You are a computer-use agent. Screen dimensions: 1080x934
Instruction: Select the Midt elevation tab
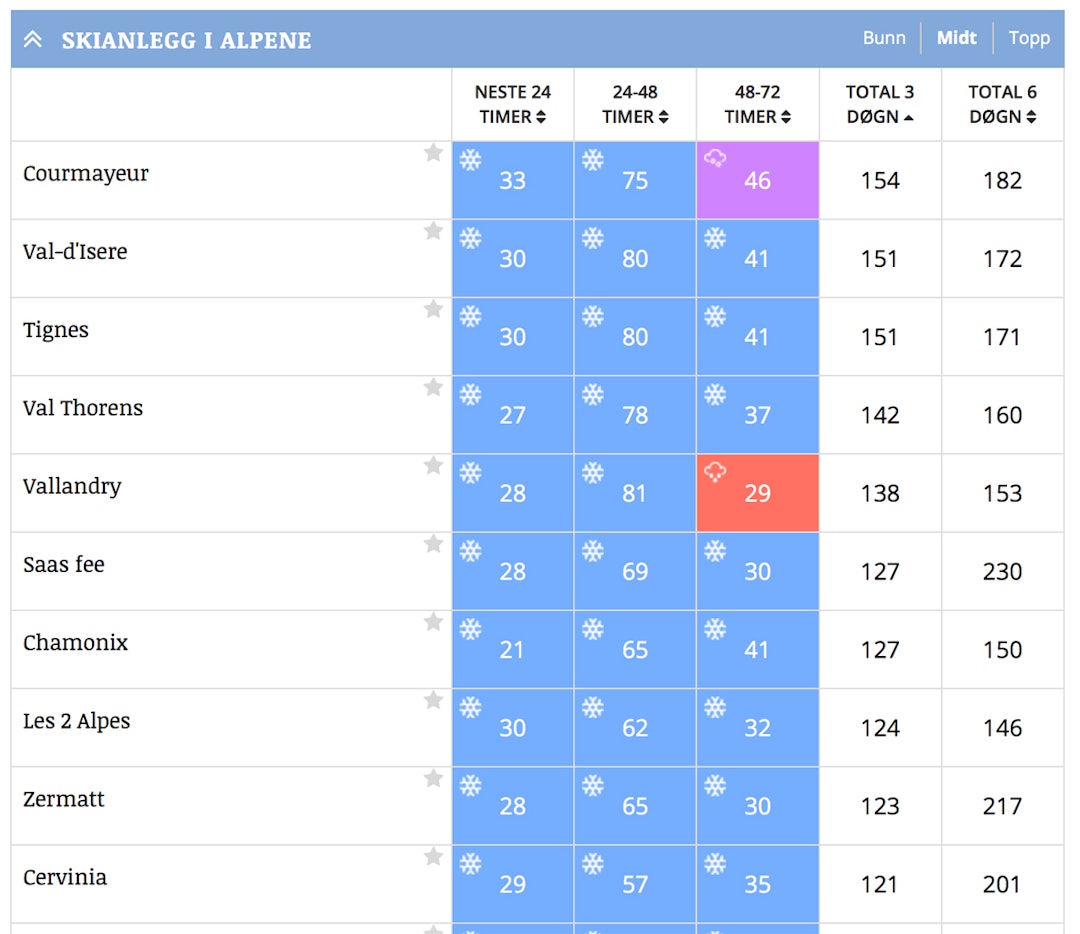(x=956, y=38)
